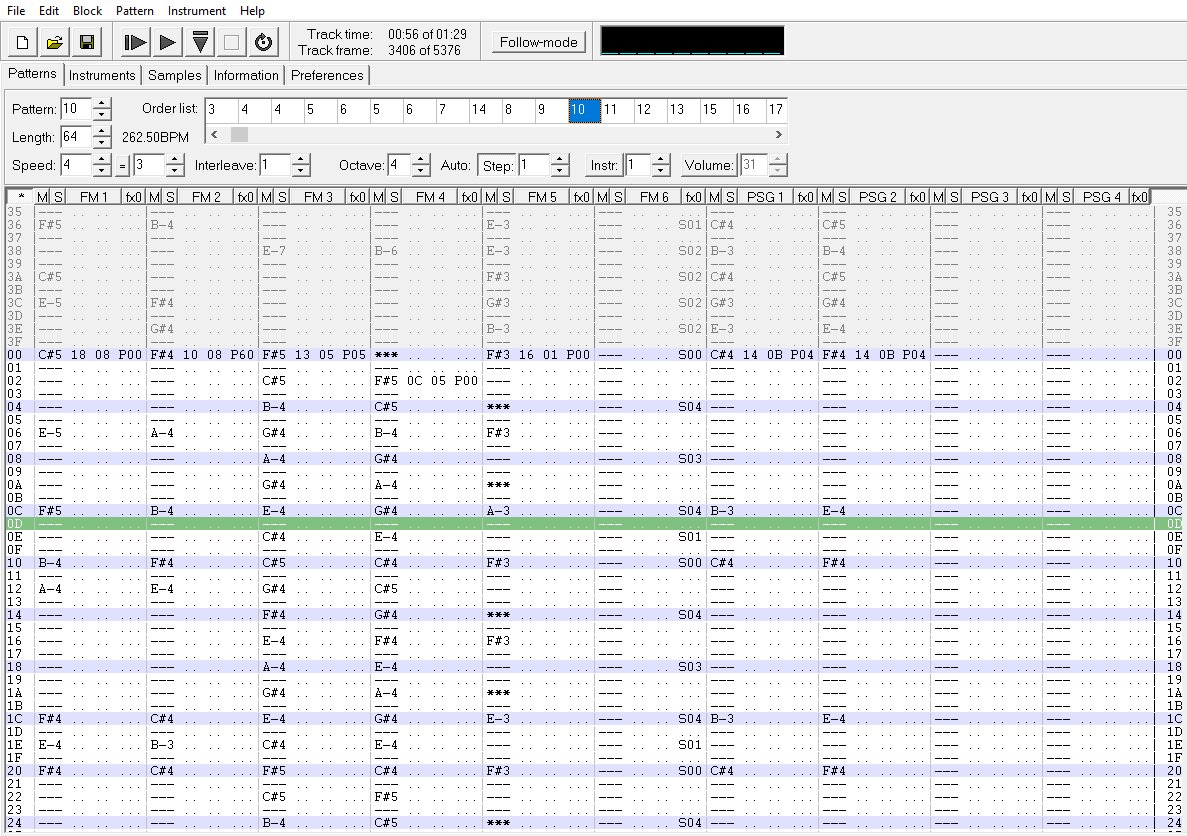Mute the PSG 4 channel
1187x836 pixels.
[1050, 197]
